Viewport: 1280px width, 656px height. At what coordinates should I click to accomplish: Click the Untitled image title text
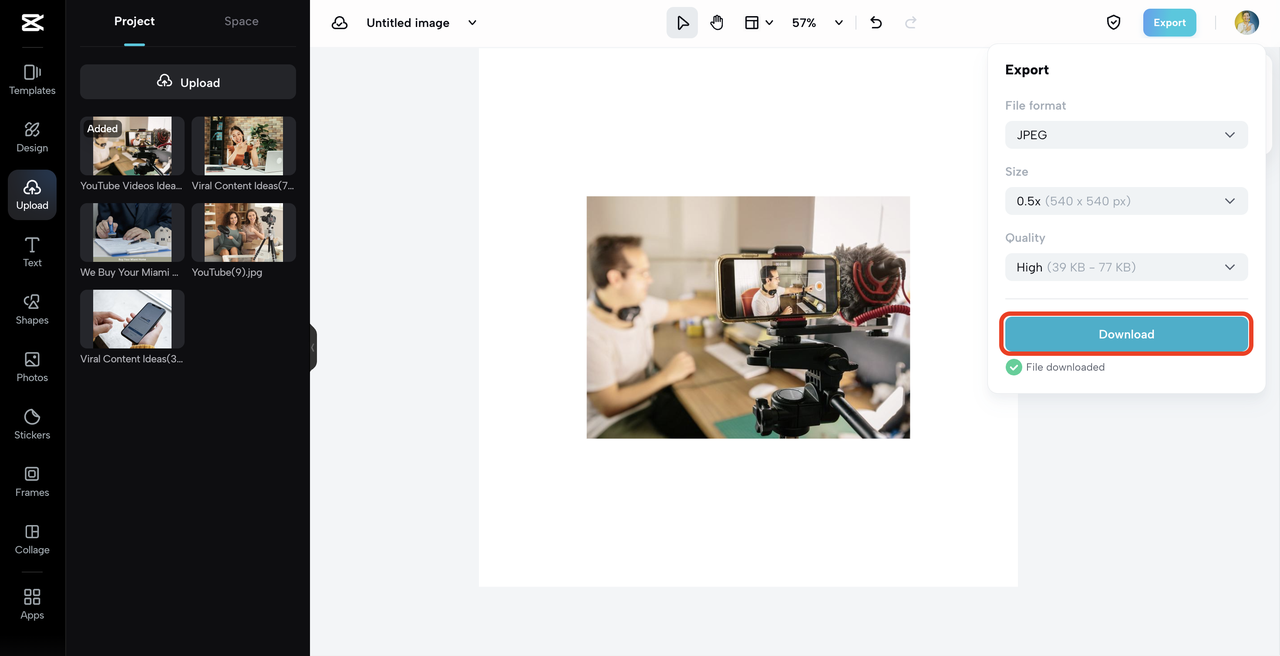tap(408, 22)
